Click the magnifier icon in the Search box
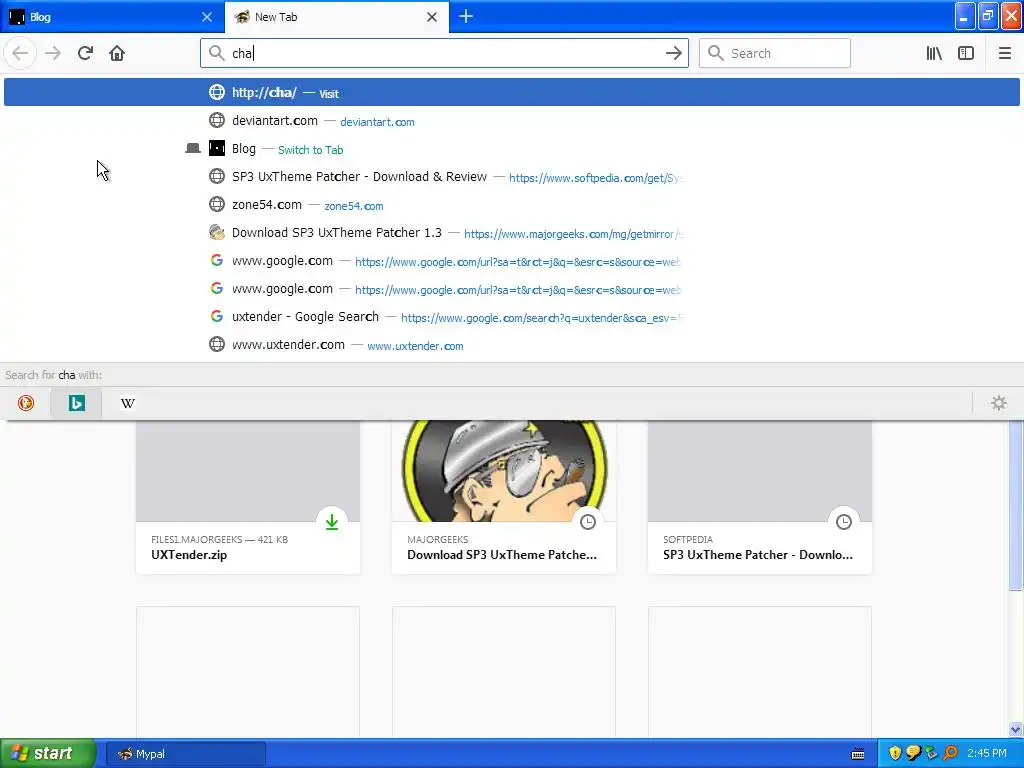This screenshot has width=1024, height=768. (x=716, y=53)
